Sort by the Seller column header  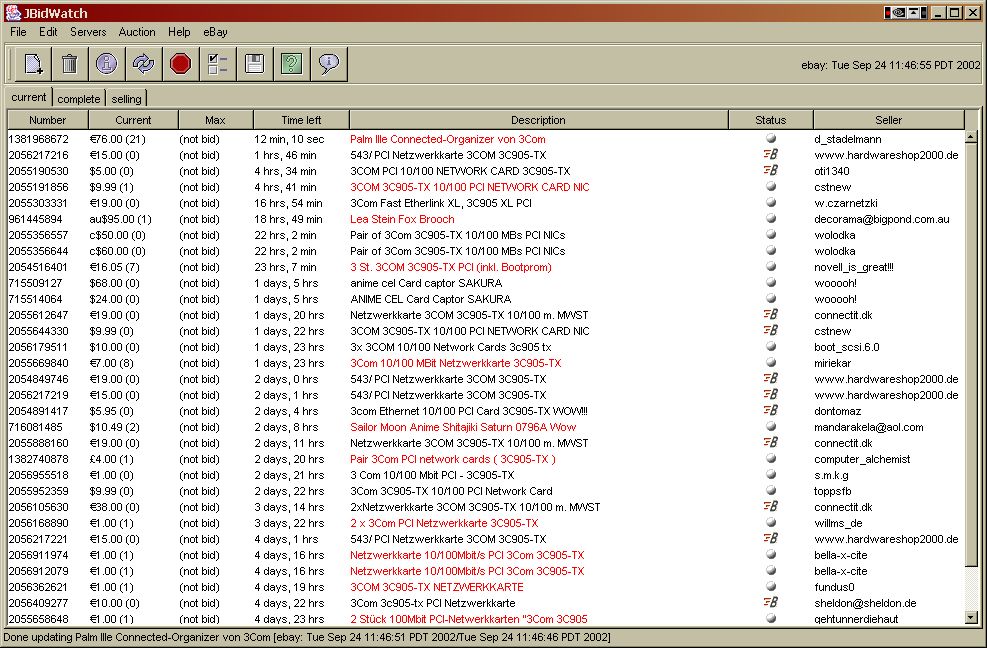tap(888, 120)
